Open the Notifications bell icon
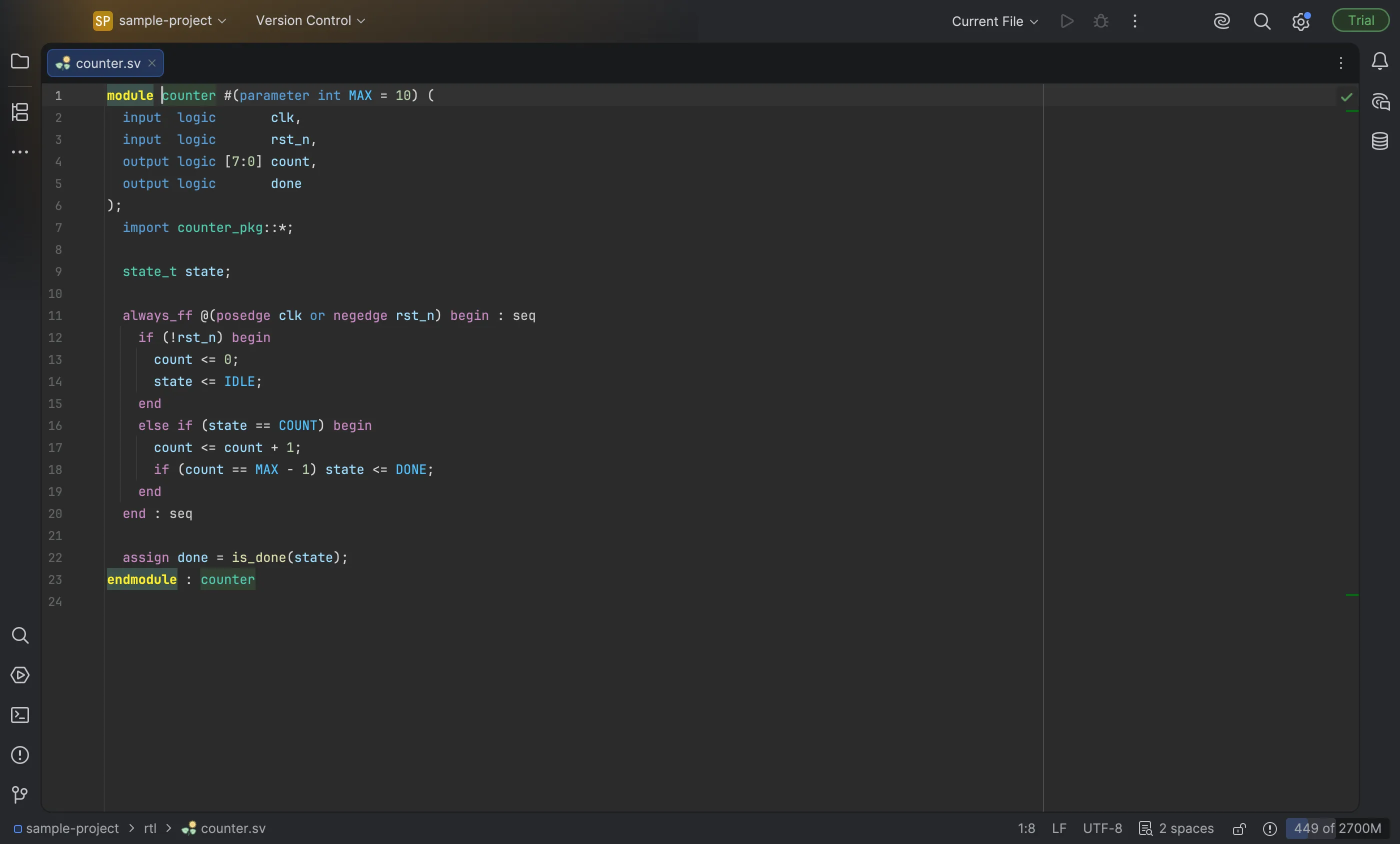 (x=1379, y=61)
